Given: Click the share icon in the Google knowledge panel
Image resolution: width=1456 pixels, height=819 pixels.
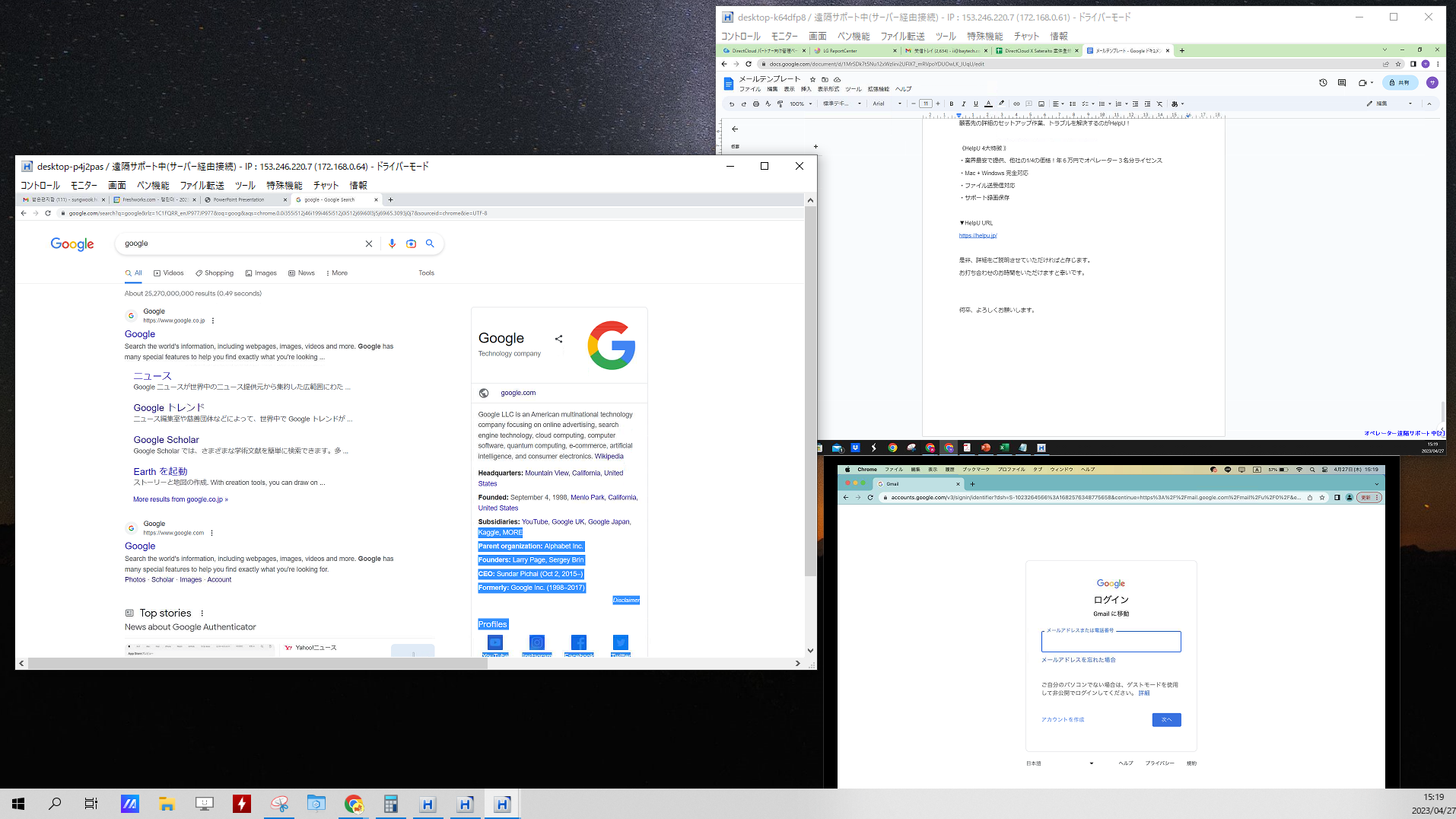Looking at the screenshot, I should pos(559,339).
